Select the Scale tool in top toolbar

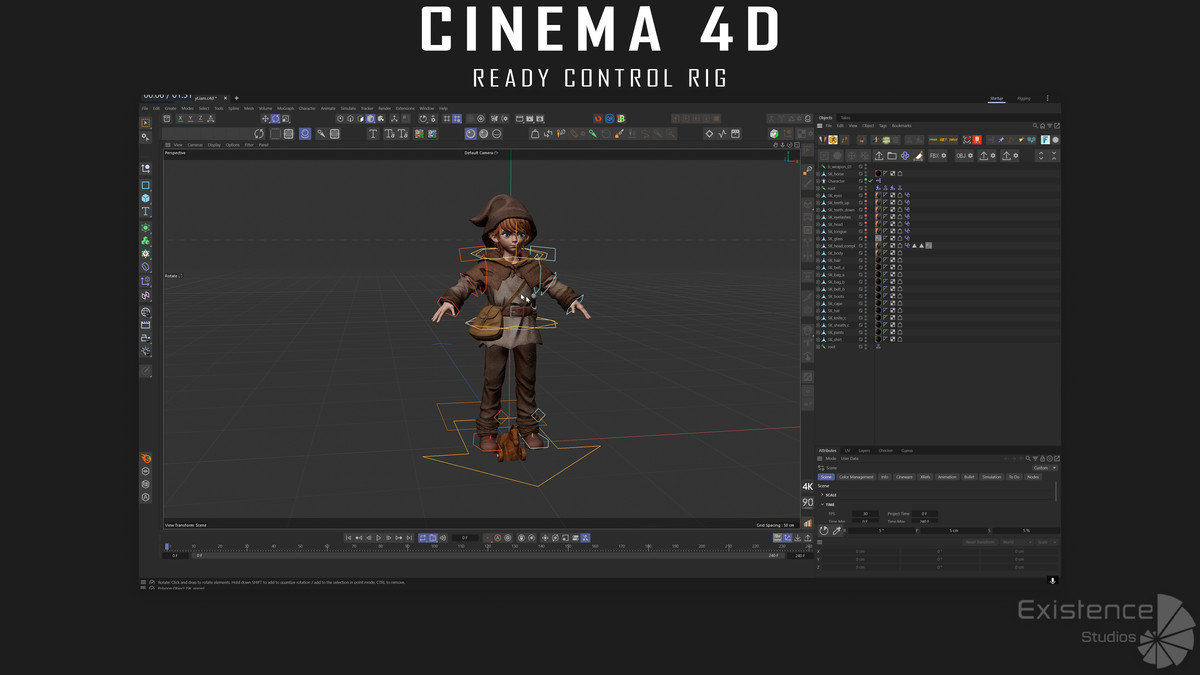point(285,119)
